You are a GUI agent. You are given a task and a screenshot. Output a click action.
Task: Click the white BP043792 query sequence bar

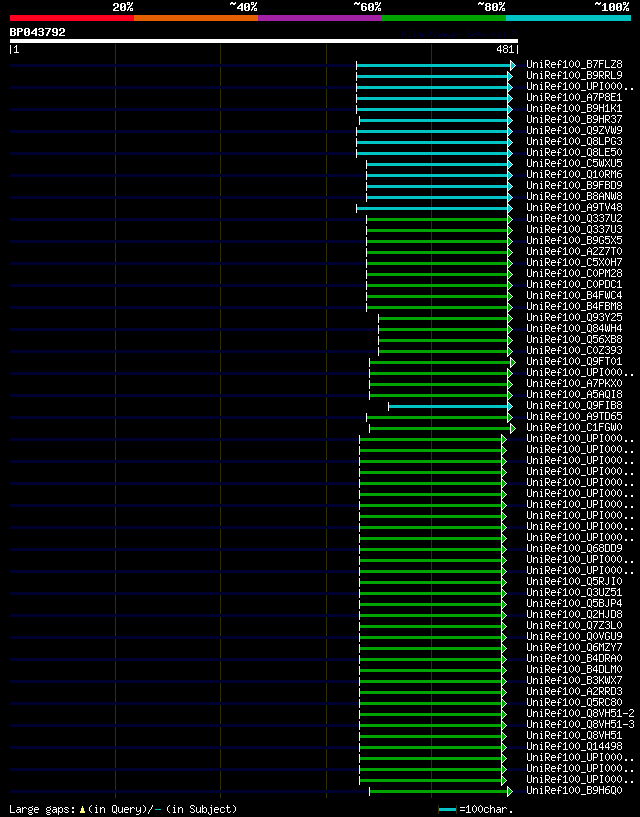click(x=264, y=41)
